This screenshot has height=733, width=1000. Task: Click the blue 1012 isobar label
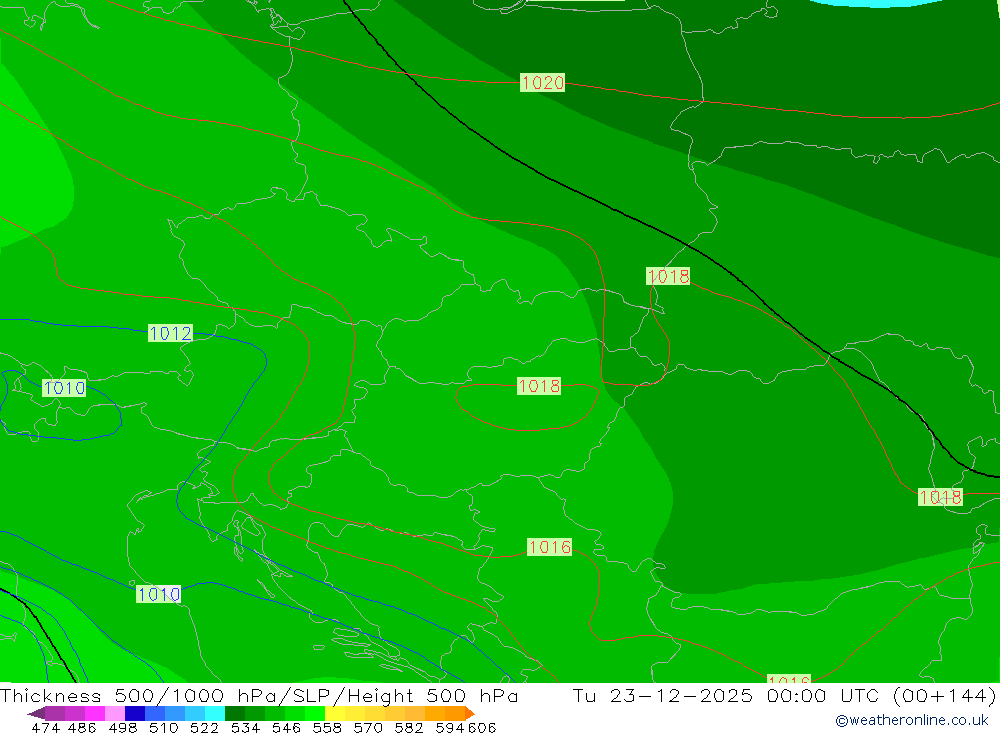(x=170, y=333)
